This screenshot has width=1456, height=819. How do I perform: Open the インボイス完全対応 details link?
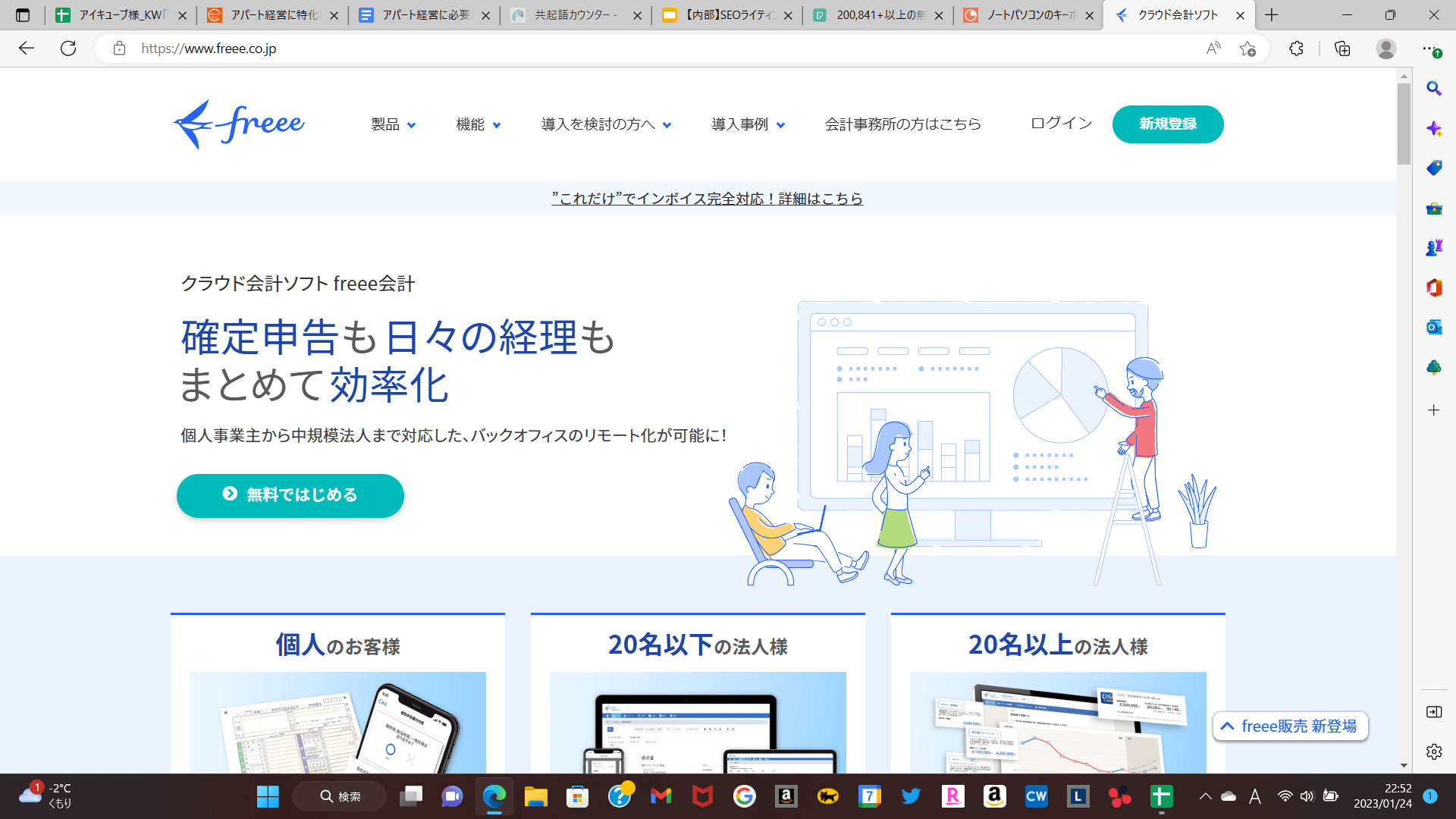pyautogui.click(x=707, y=199)
